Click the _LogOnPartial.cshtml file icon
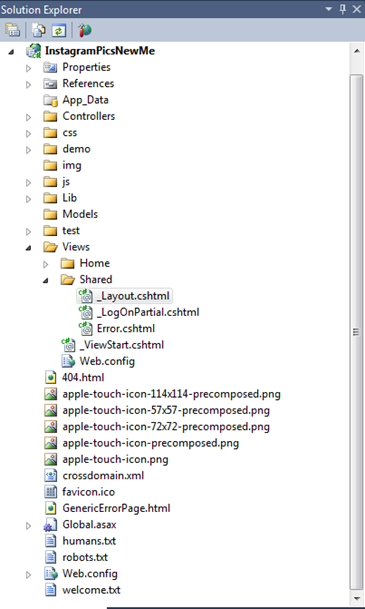The width and height of the screenshot is (365, 609). pos(85,312)
